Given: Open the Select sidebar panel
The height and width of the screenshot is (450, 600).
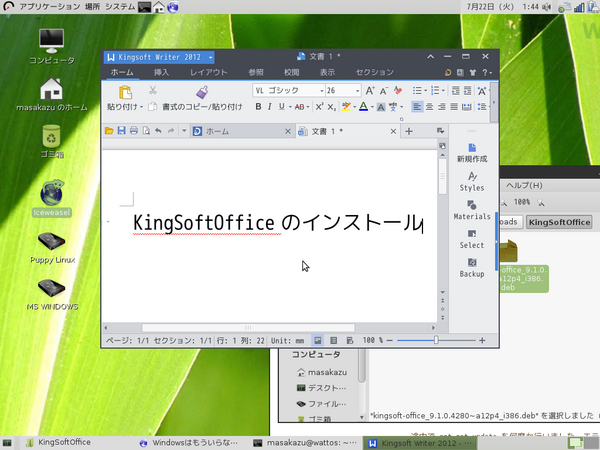Looking at the screenshot, I should click(472, 239).
